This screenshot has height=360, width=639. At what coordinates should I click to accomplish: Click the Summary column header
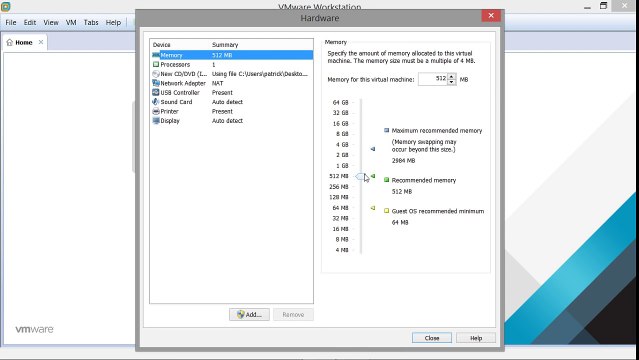coord(225,44)
